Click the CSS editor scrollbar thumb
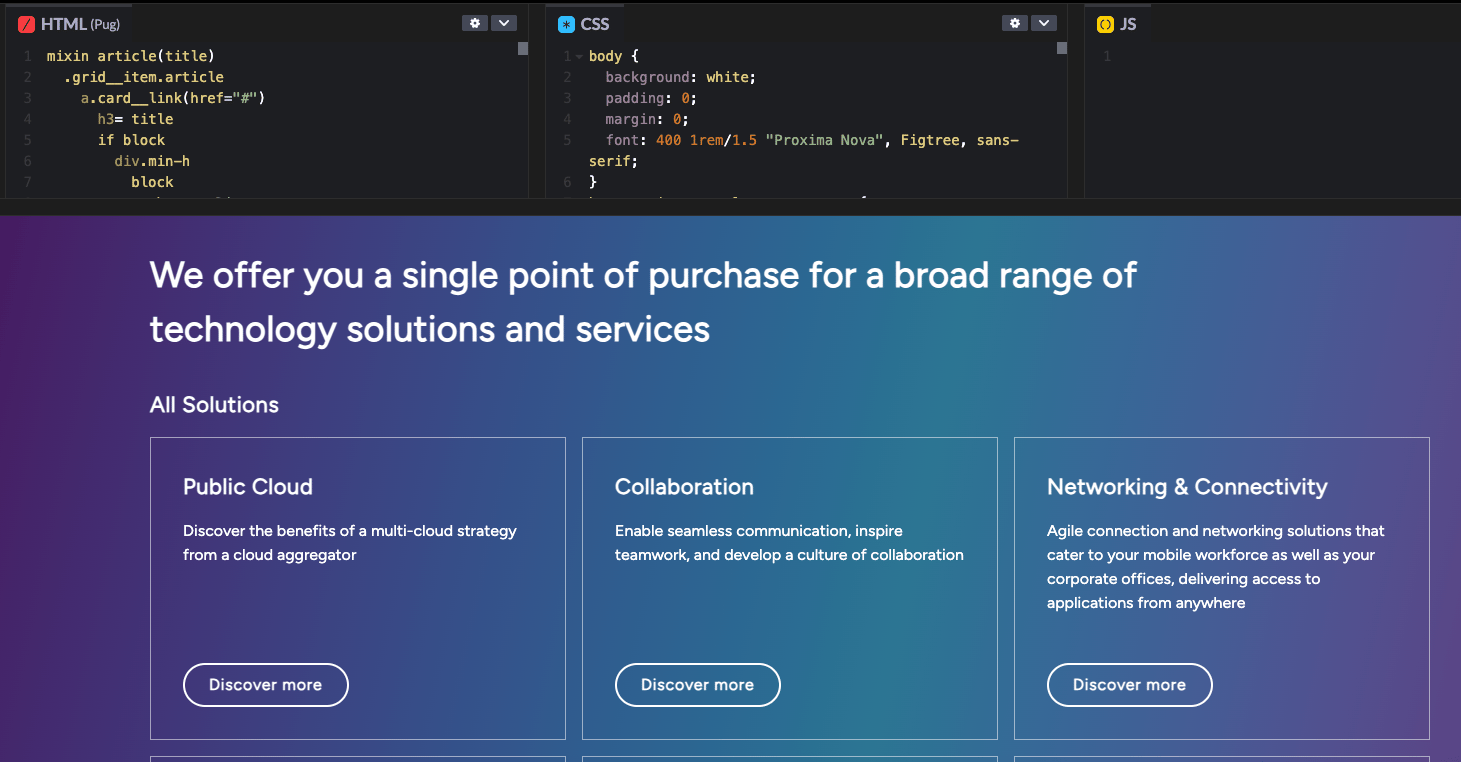 [x=1062, y=48]
